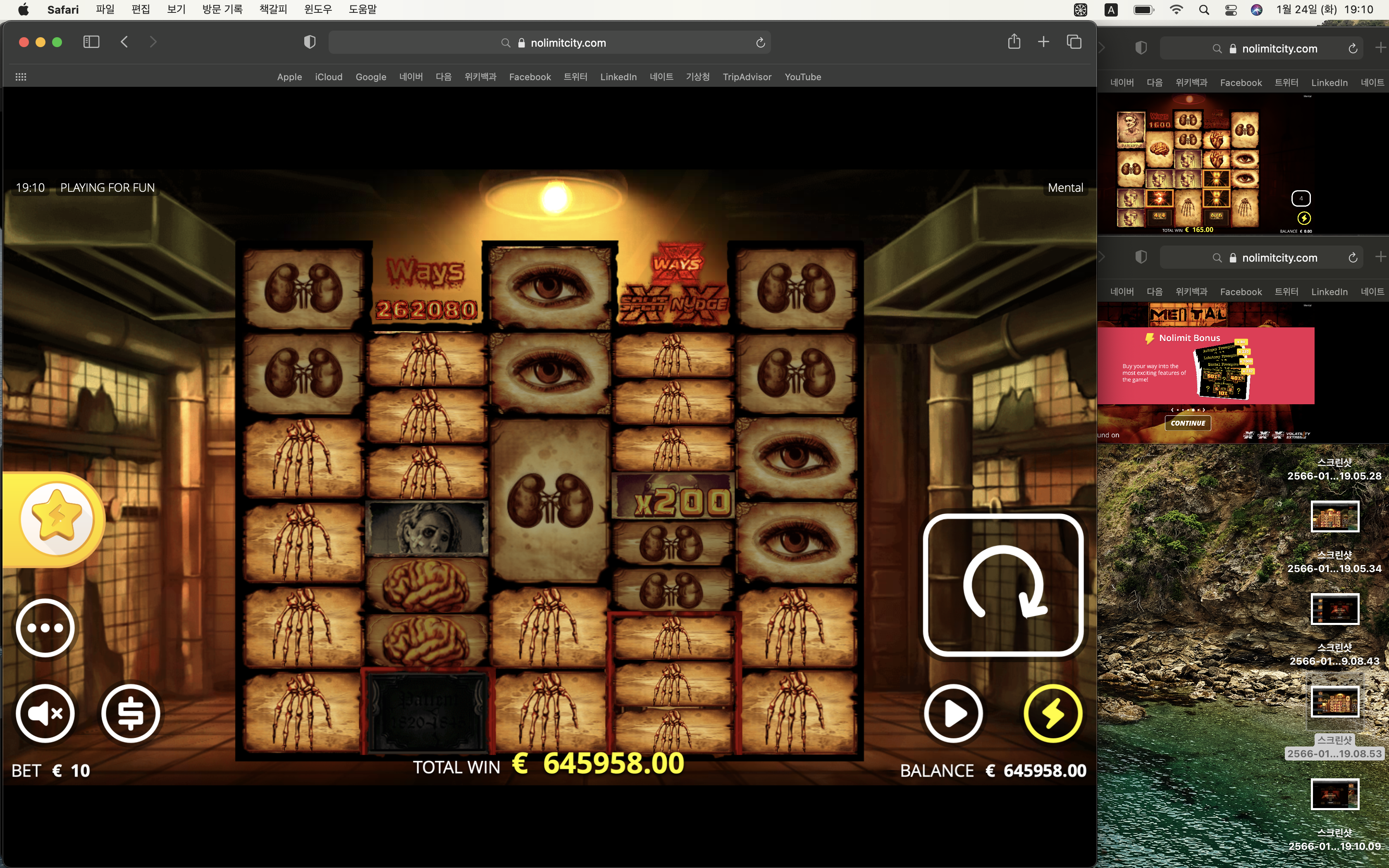Open the iCloud favorites bookmark

tap(328, 77)
